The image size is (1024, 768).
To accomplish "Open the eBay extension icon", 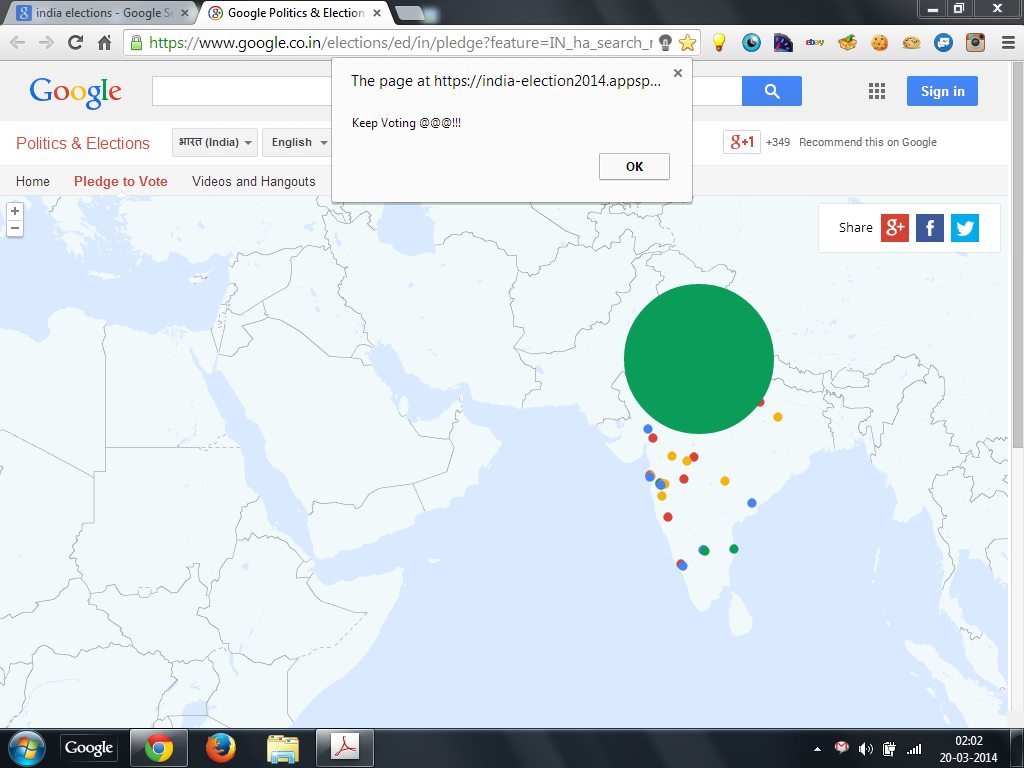I will (x=815, y=43).
